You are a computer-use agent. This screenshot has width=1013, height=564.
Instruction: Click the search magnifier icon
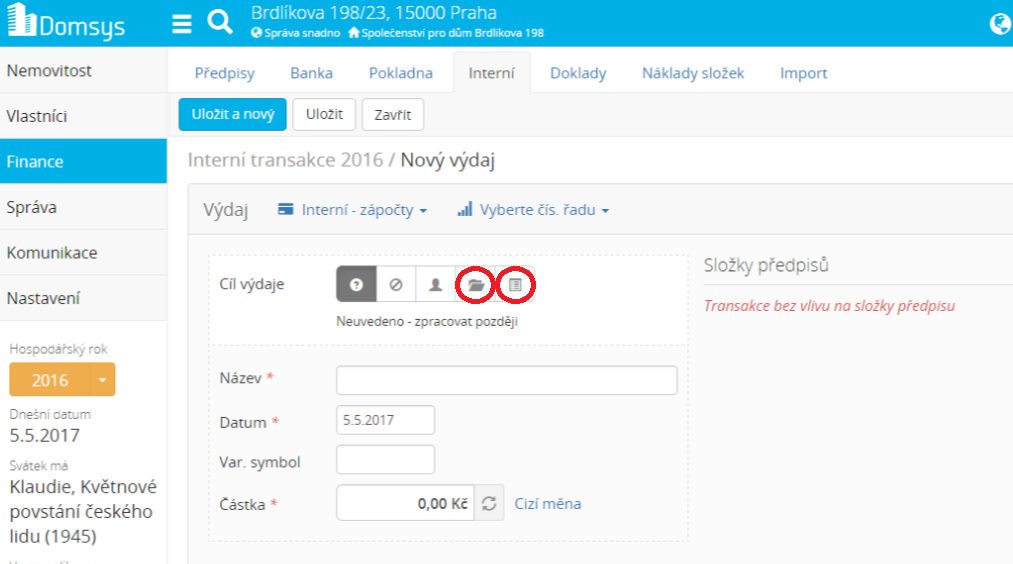220,22
